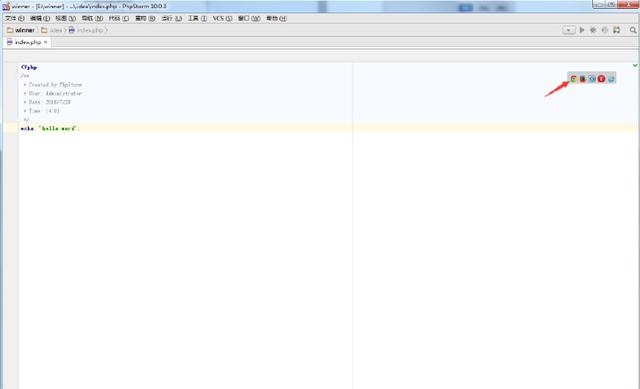Open the 帮助 (Help) menu
640x389 pixels.
pos(276,18)
